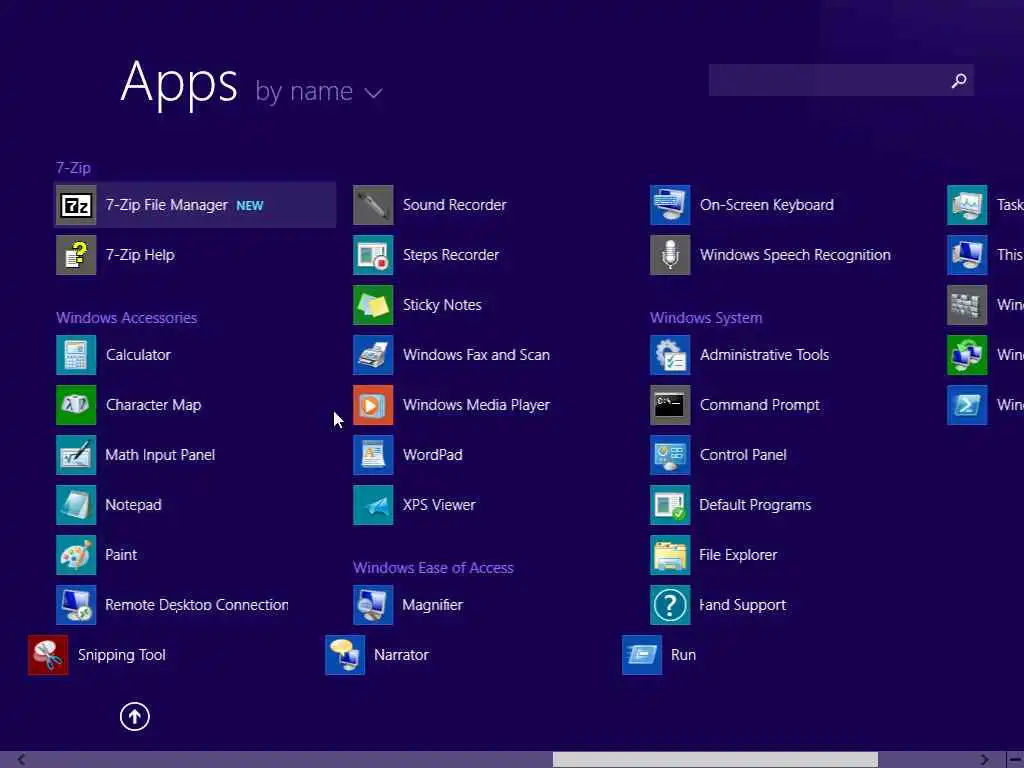Go back to Start with the up arrow button

[135, 716]
